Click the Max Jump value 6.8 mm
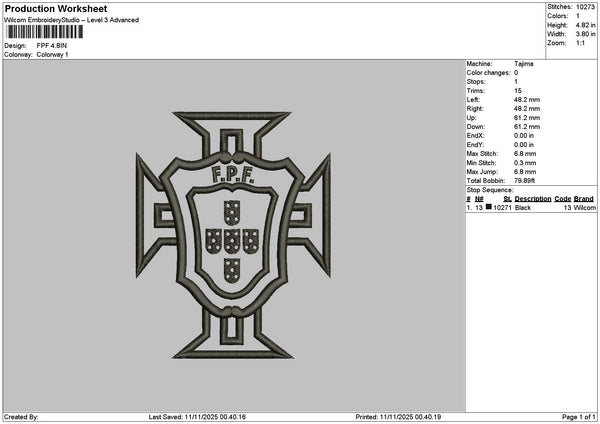 (x=525, y=172)
